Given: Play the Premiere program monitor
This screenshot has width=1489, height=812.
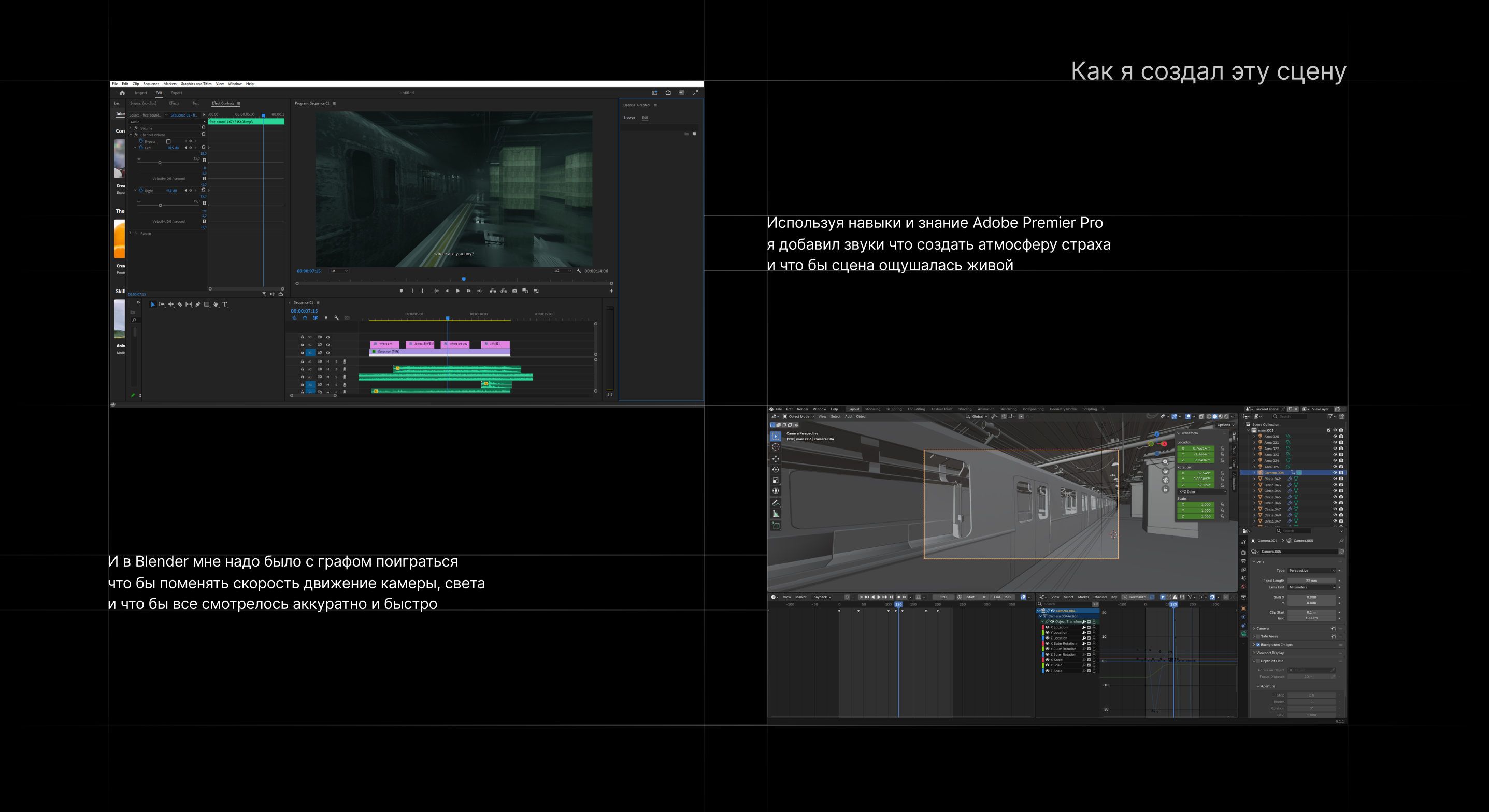Looking at the screenshot, I should point(458,291).
